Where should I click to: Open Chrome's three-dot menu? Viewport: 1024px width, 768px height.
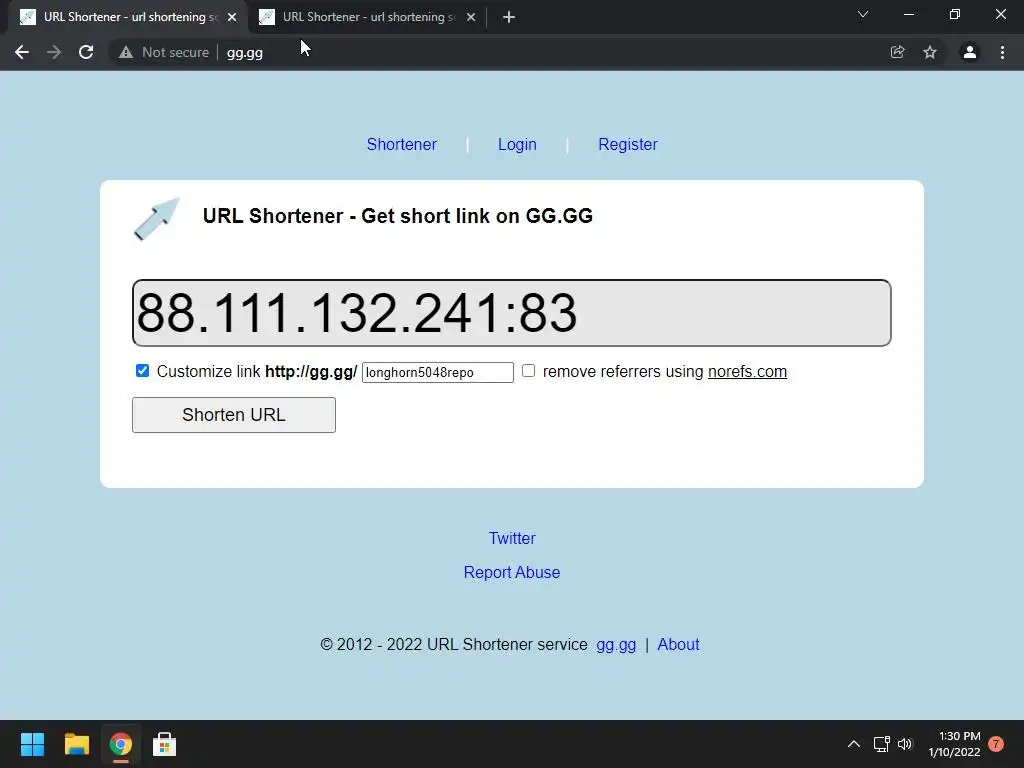[1002, 52]
